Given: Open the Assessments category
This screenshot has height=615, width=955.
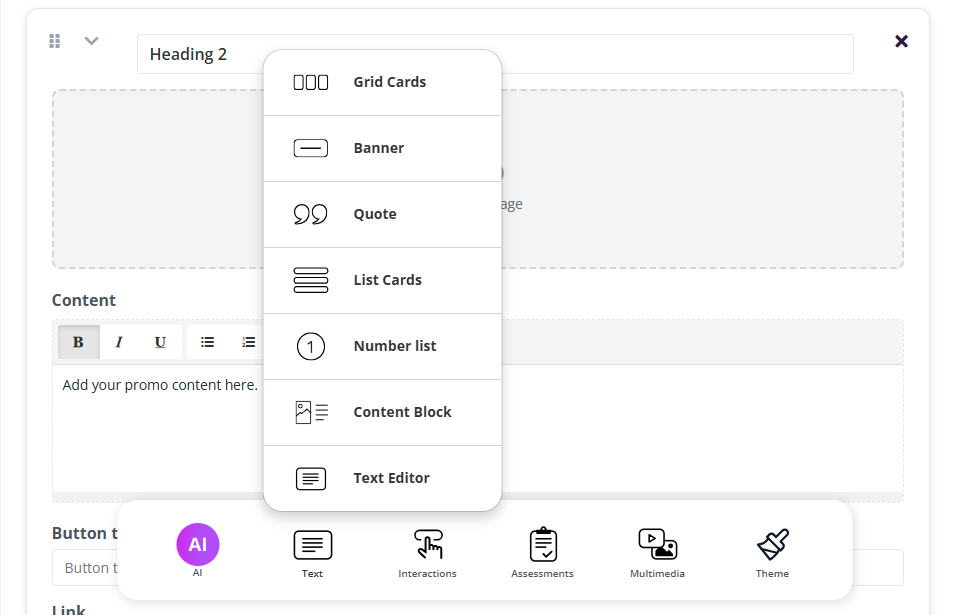Looking at the screenshot, I should (542, 546).
